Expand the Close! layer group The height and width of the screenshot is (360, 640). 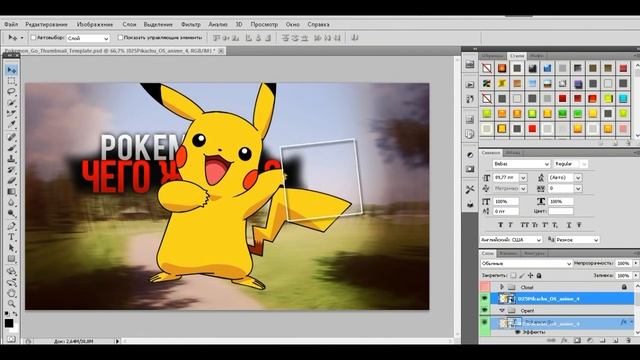(x=502, y=287)
